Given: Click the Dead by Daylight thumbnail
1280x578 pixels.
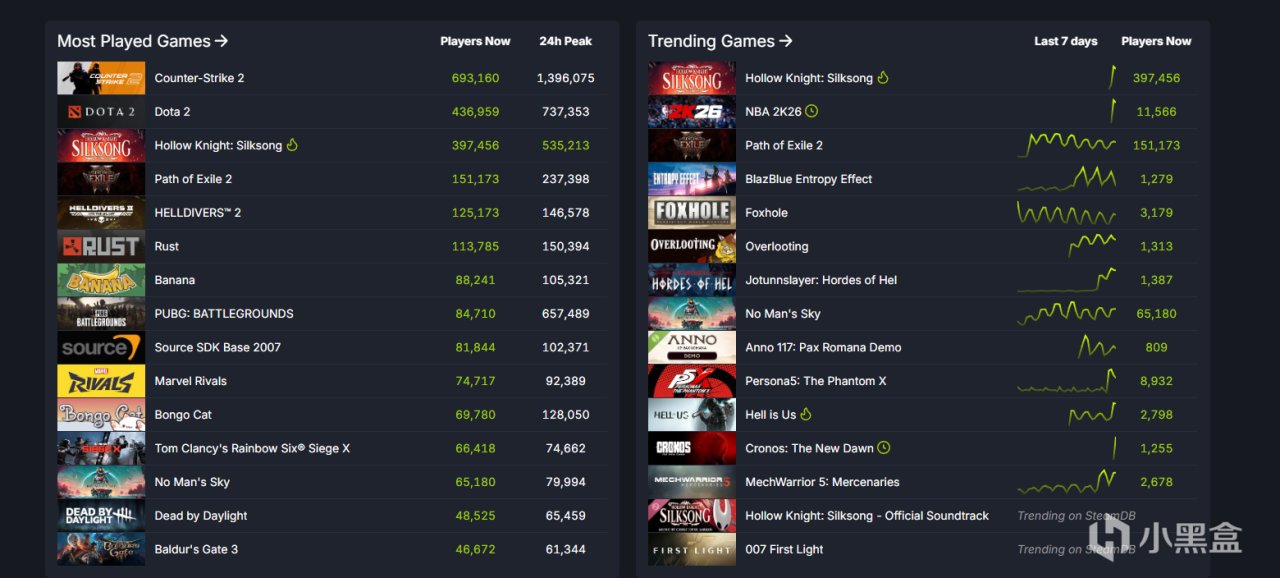Looking at the screenshot, I should [x=101, y=516].
